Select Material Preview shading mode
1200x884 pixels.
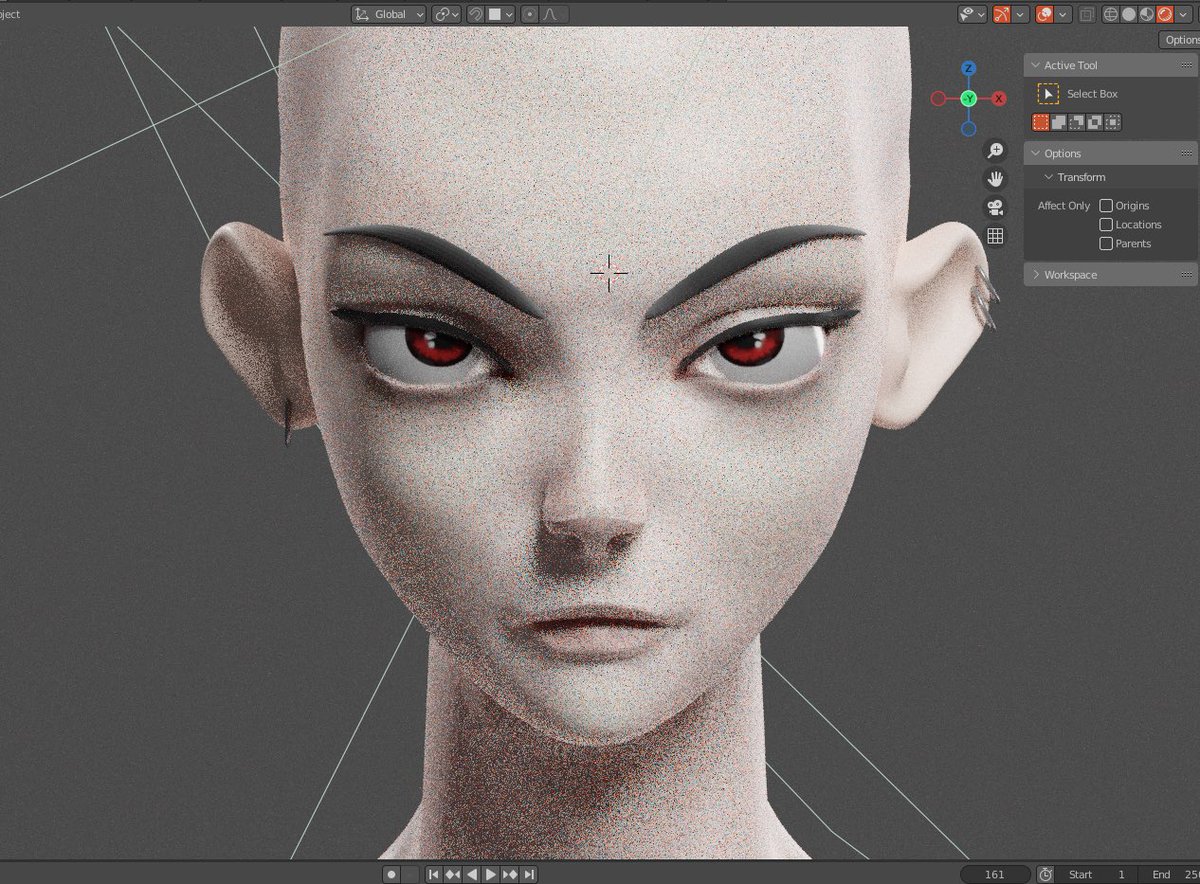pos(1146,14)
